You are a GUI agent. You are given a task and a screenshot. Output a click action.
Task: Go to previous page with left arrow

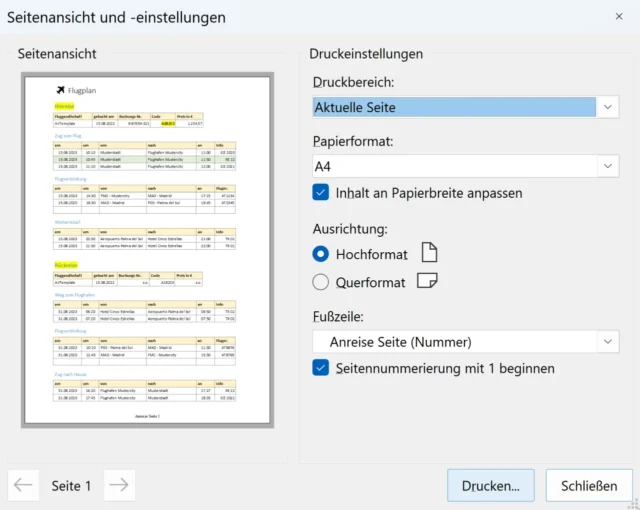(23, 485)
